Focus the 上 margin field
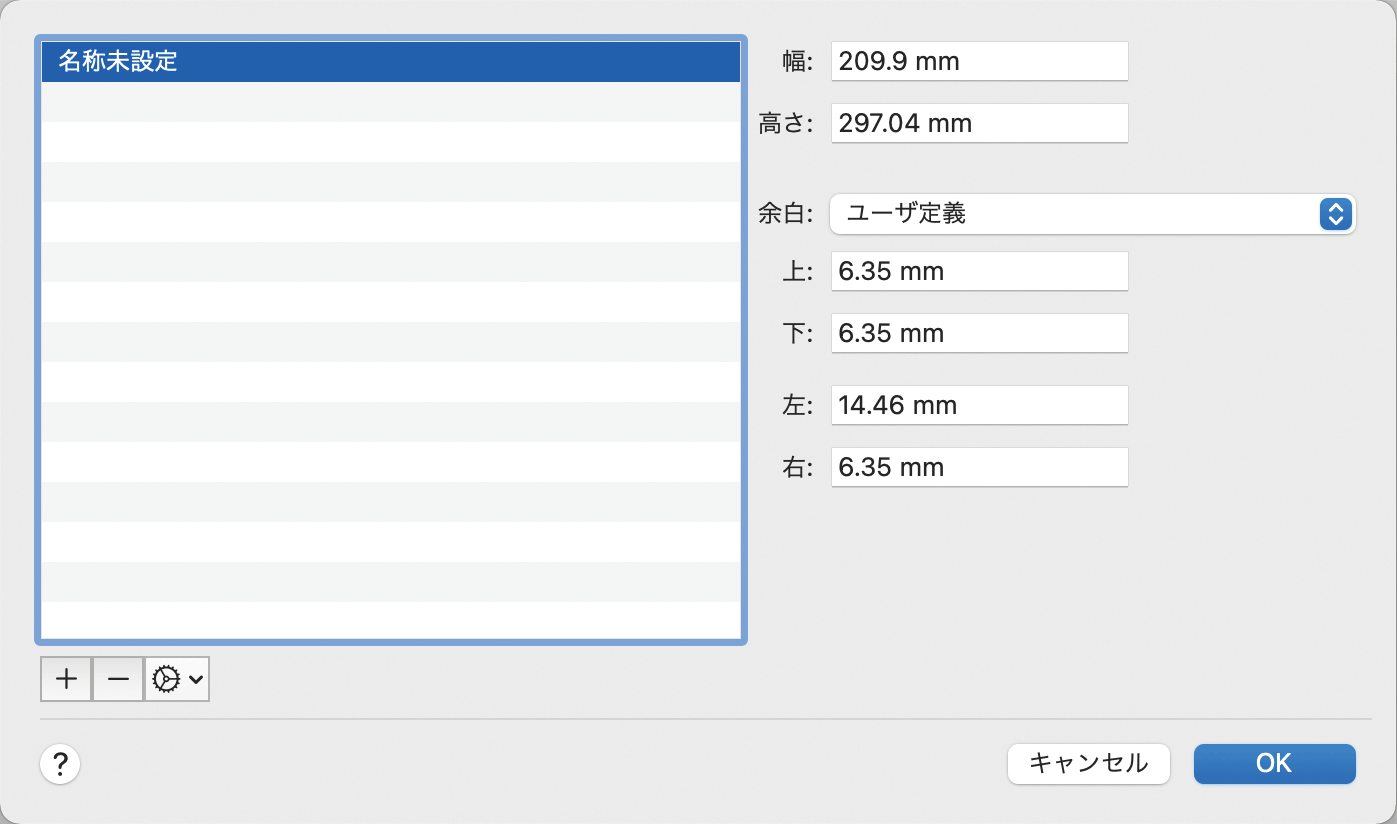Viewport: 1397px width, 824px height. (x=979, y=272)
